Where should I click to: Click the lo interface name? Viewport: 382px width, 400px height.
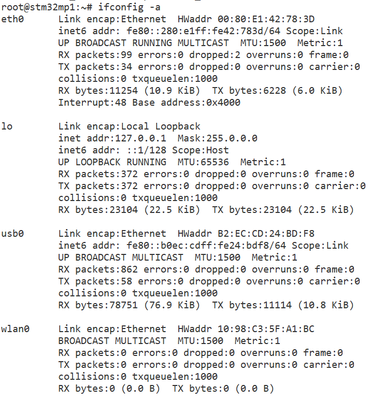[x=7, y=126]
